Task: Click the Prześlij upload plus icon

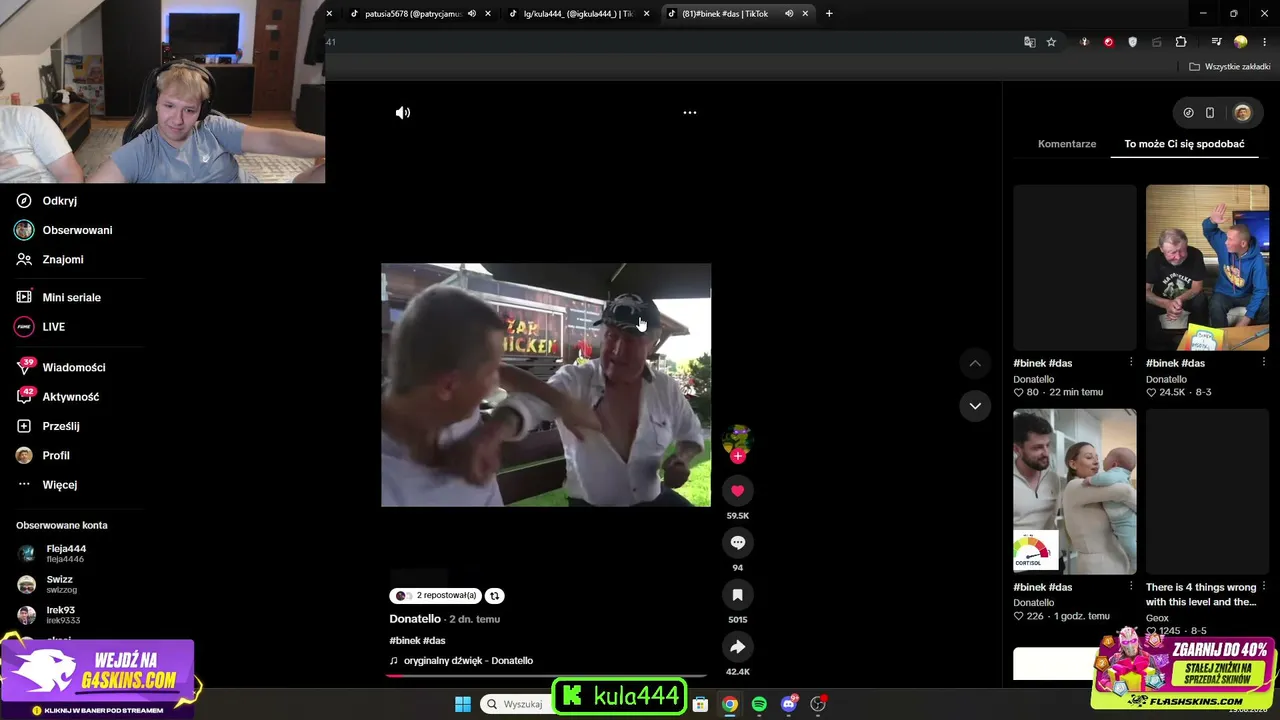Action: click(x=24, y=426)
